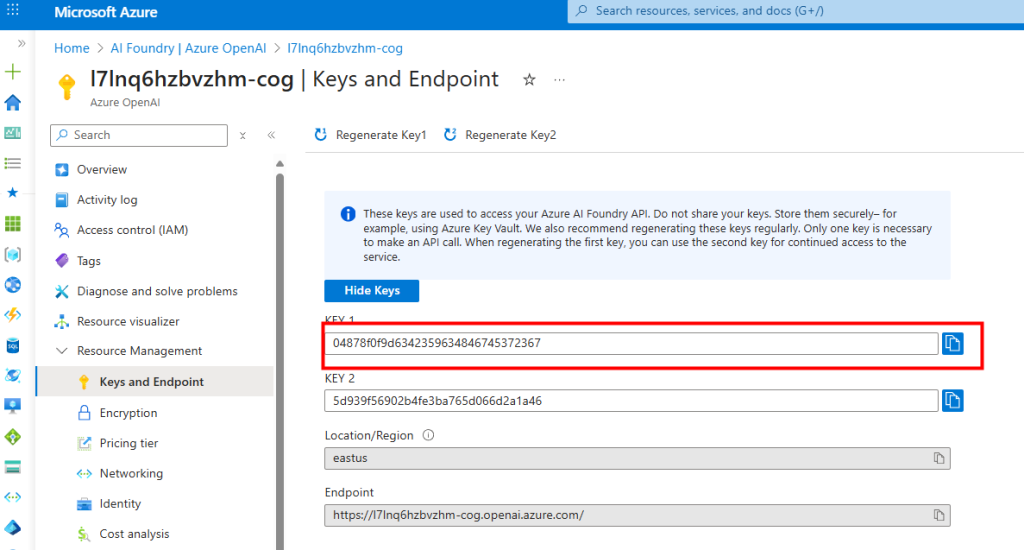Click the Hide Keys button

(x=372, y=291)
